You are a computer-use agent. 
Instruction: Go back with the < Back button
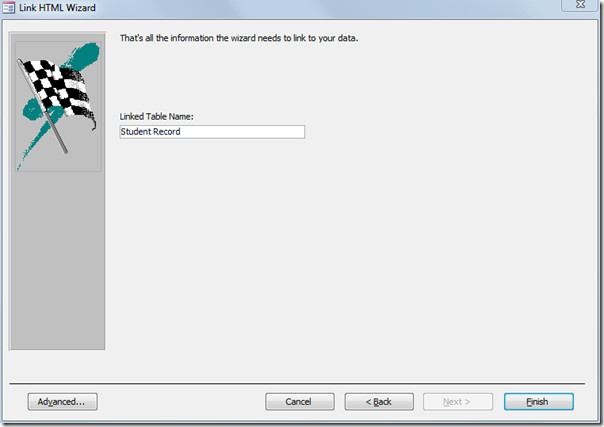pos(379,402)
